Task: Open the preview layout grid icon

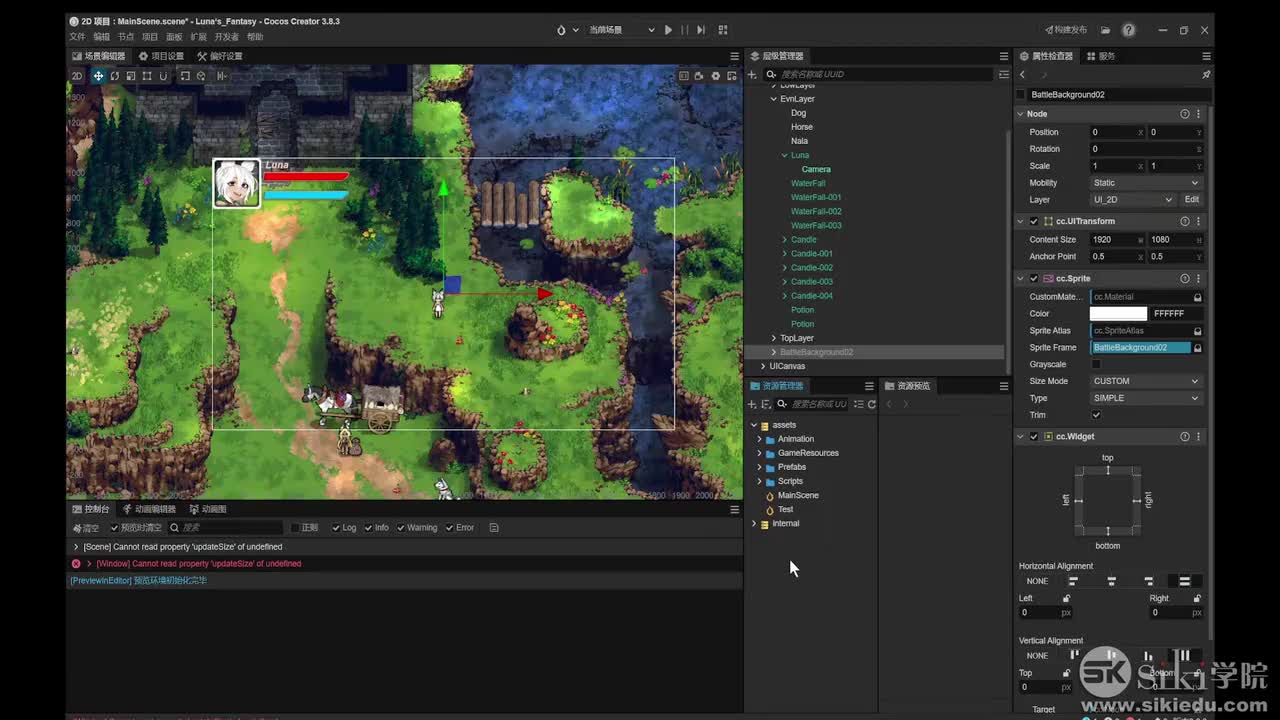Action: (x=723, y=30)
